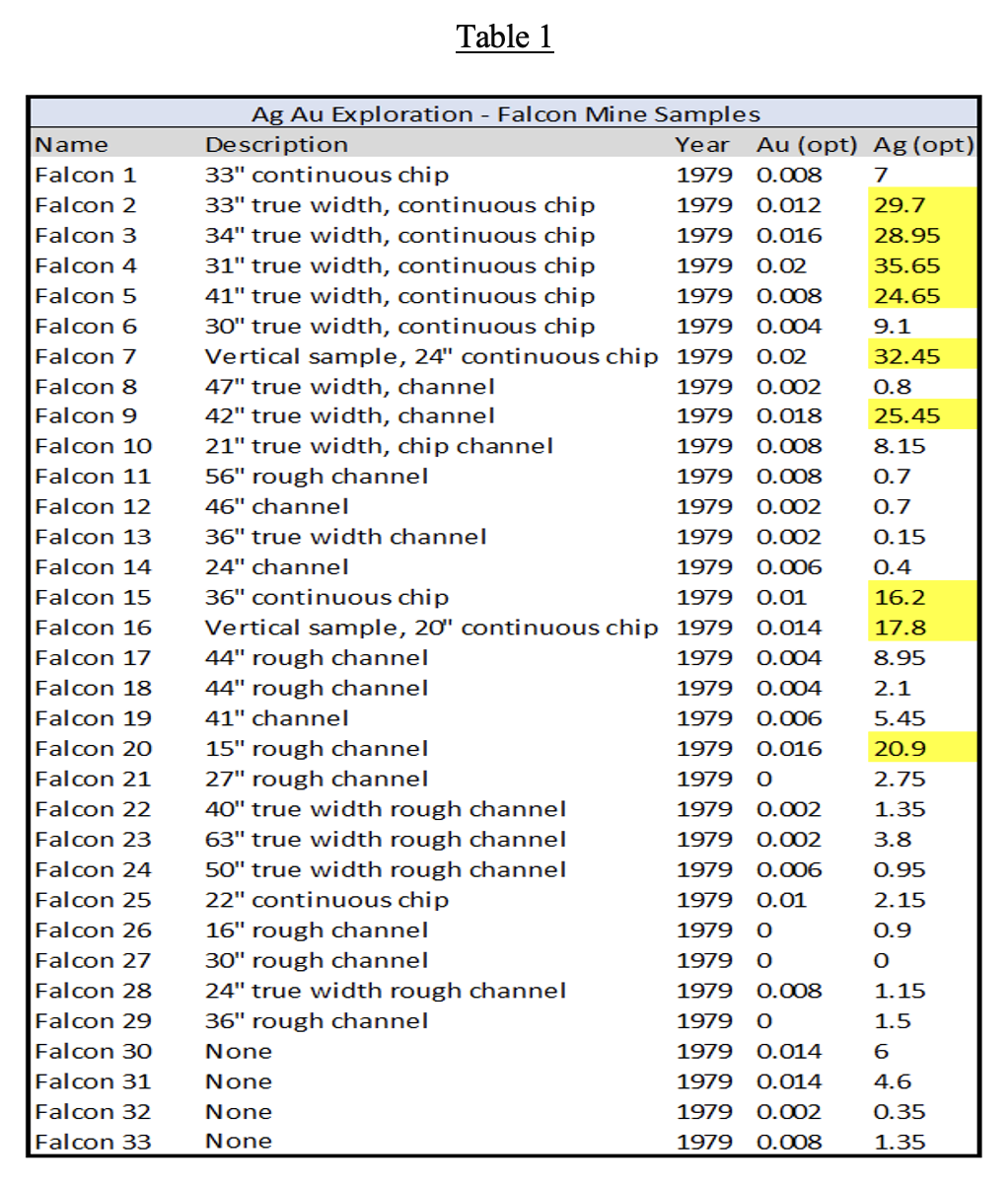1008x1190 pixels.
Task: Click the highlighted 20.9 Ag value
Action: pyautogui.click(x=899, y=749)
